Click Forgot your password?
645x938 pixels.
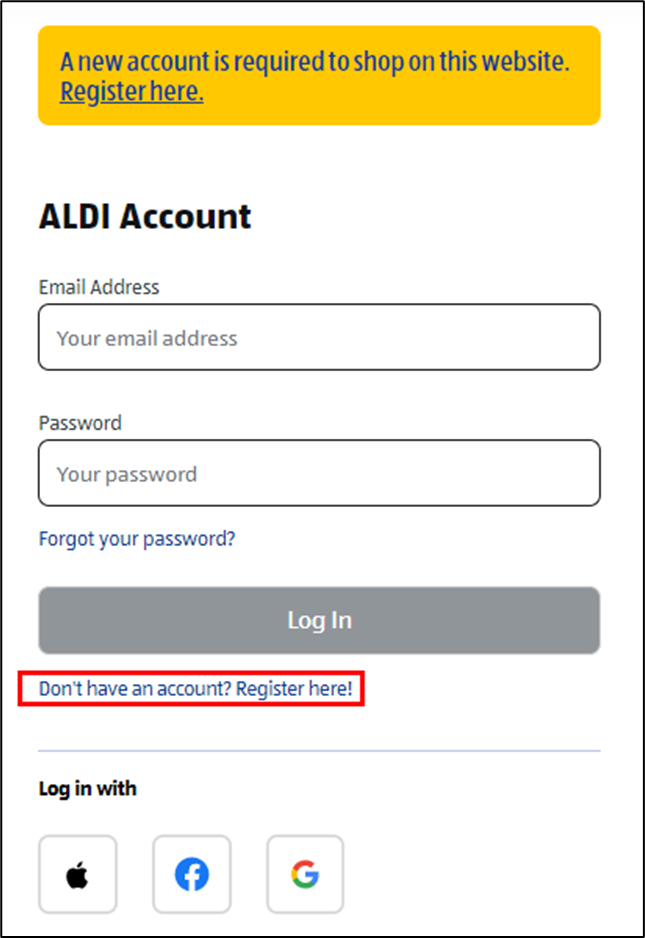pos(136,538)
